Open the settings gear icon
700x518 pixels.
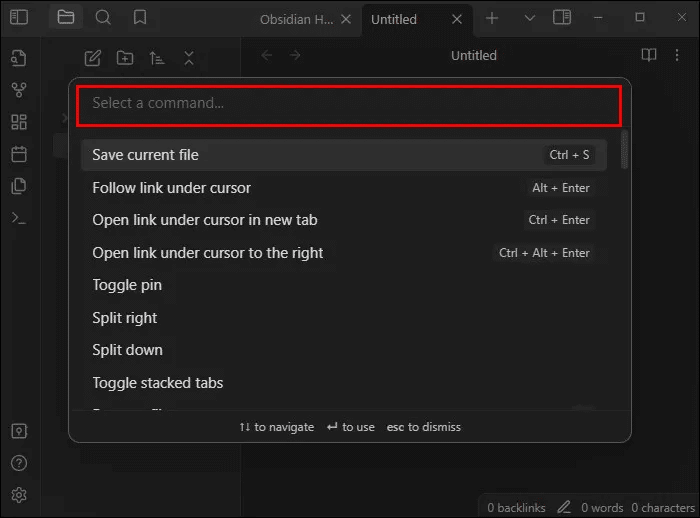pyautogui.click(x=19, y=495)
